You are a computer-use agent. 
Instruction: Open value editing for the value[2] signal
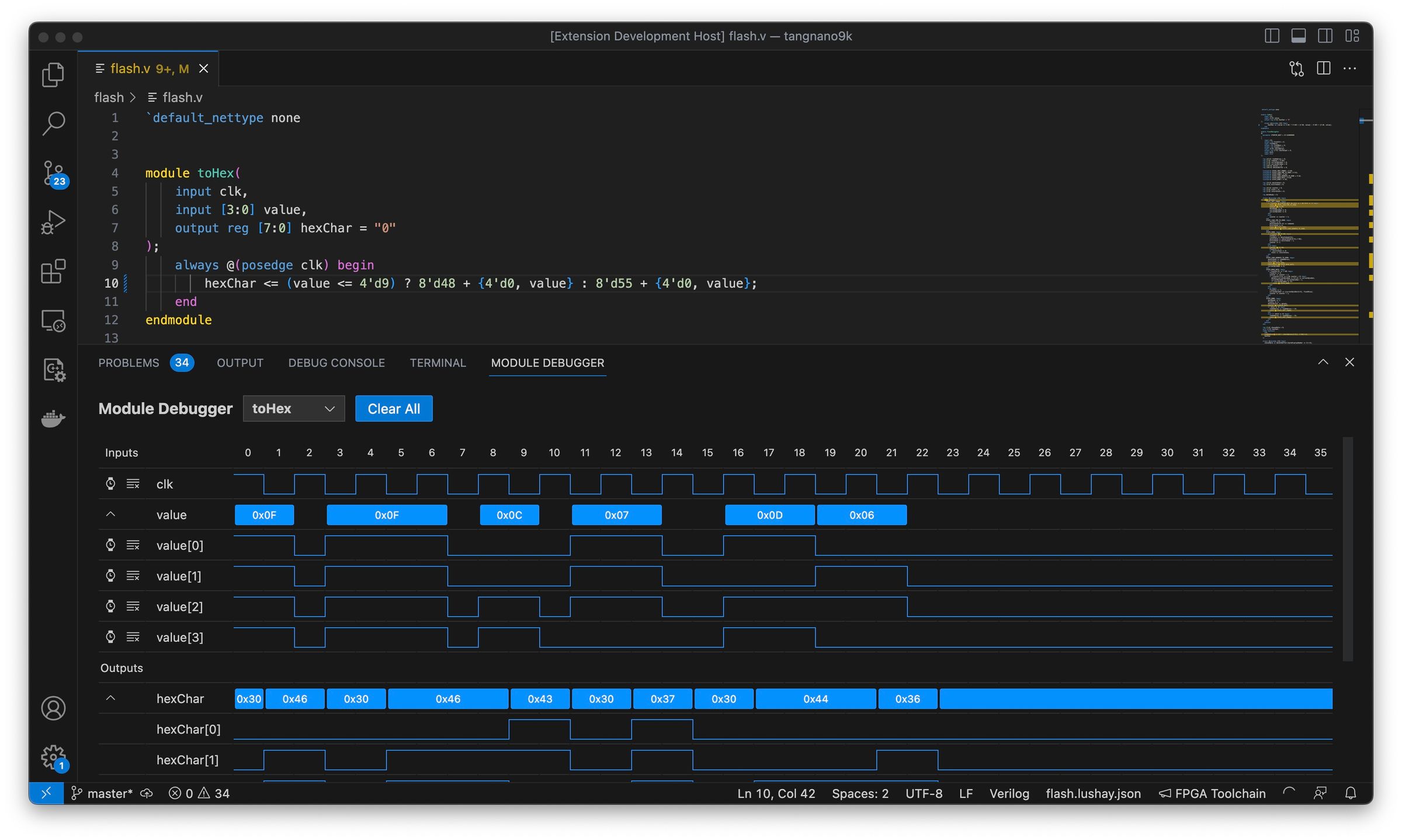tap(133, 606)
